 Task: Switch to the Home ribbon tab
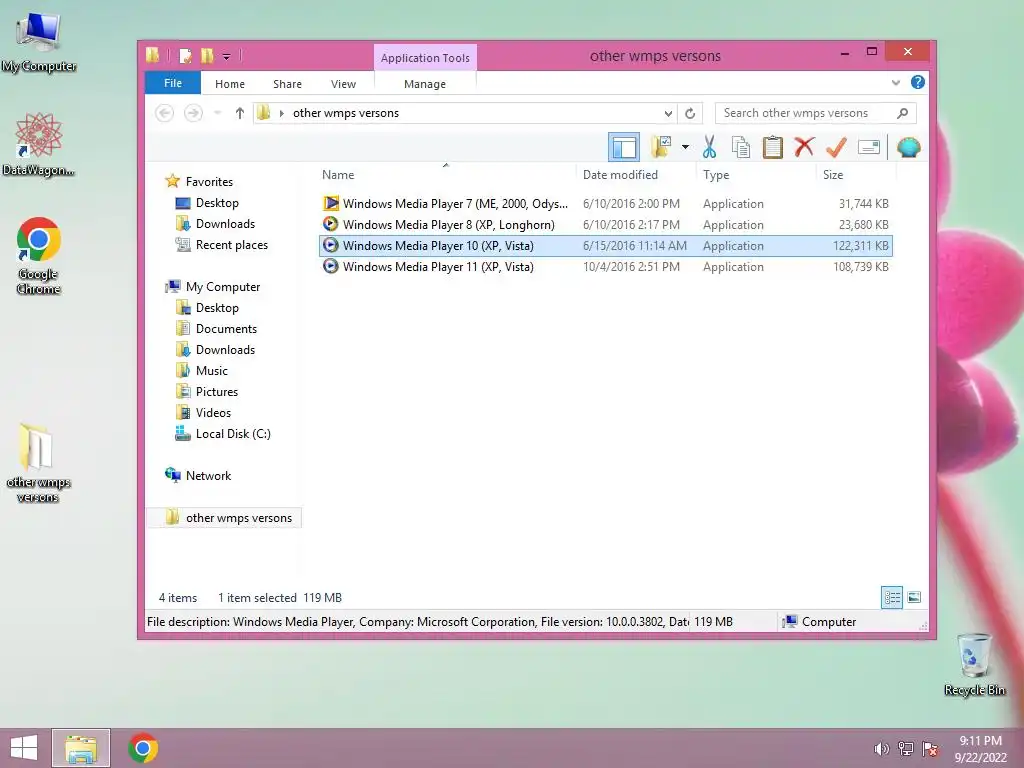tap(230, 84)
